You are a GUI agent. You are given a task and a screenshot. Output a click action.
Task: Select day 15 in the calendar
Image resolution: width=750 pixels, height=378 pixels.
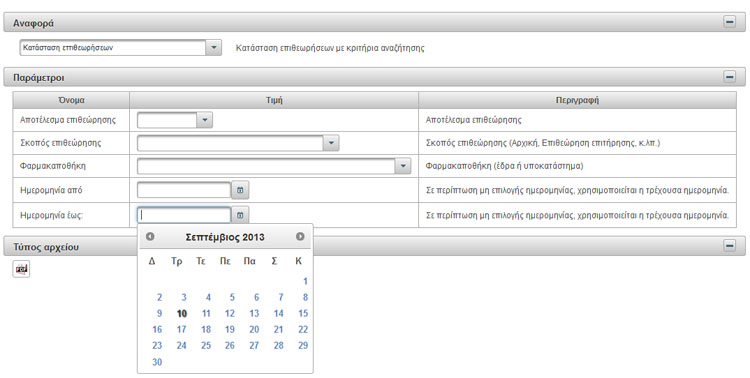[x=303, y=313]
